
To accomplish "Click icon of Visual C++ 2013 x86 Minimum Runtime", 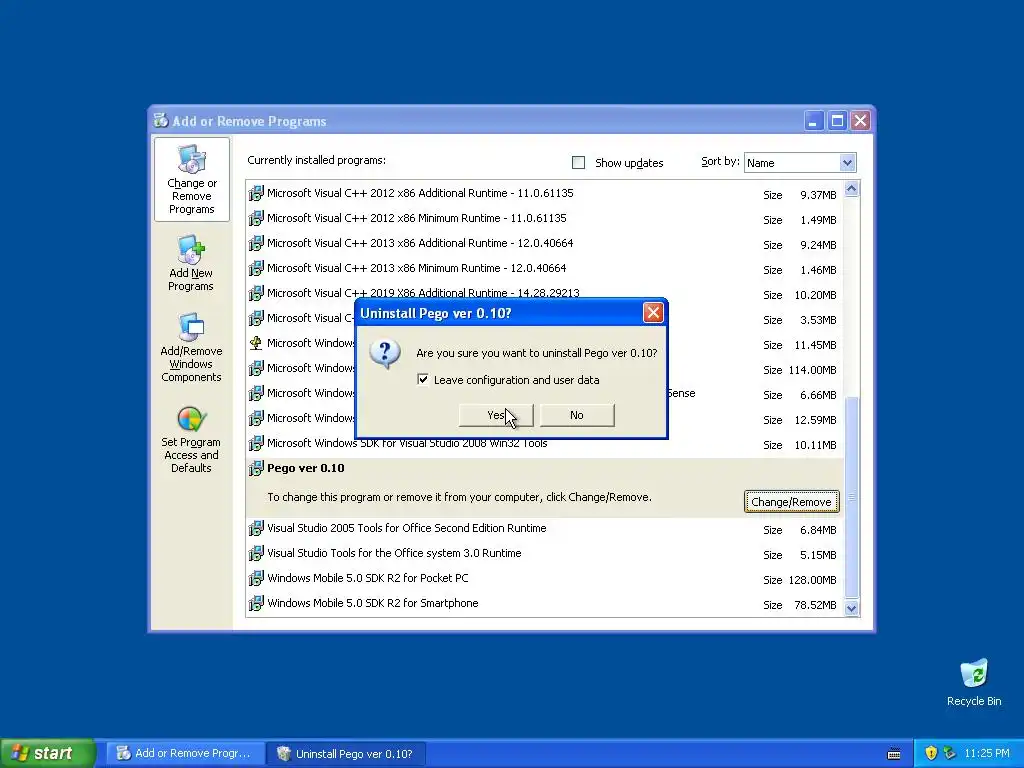I will [x=256, y=268].
